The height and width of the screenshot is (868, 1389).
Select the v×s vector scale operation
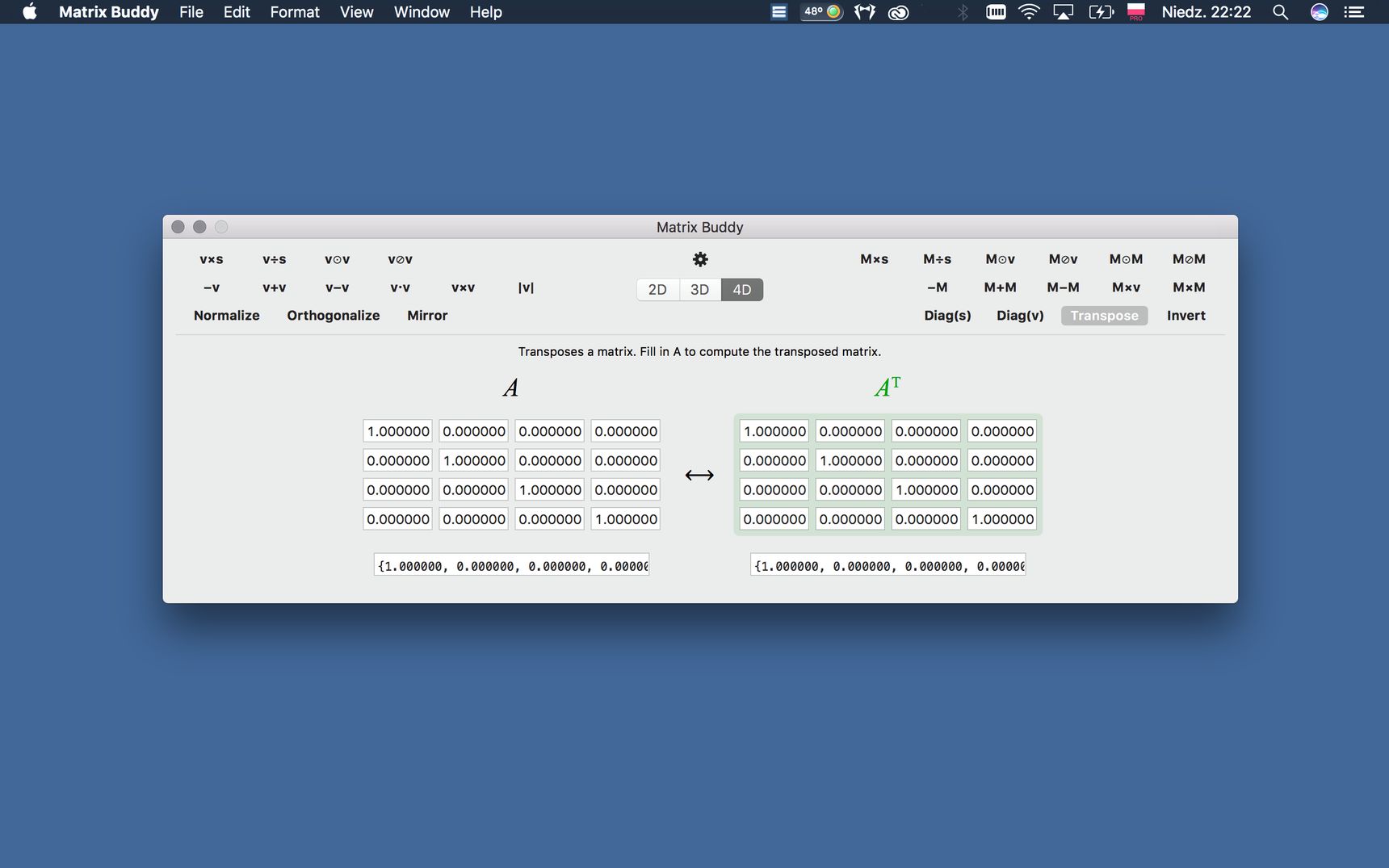pyautogui.click(x=212, y=259)
